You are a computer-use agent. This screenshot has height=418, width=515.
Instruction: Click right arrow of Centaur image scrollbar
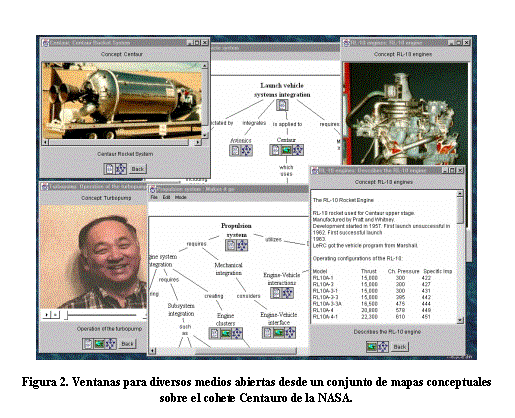tap(198, 142)
